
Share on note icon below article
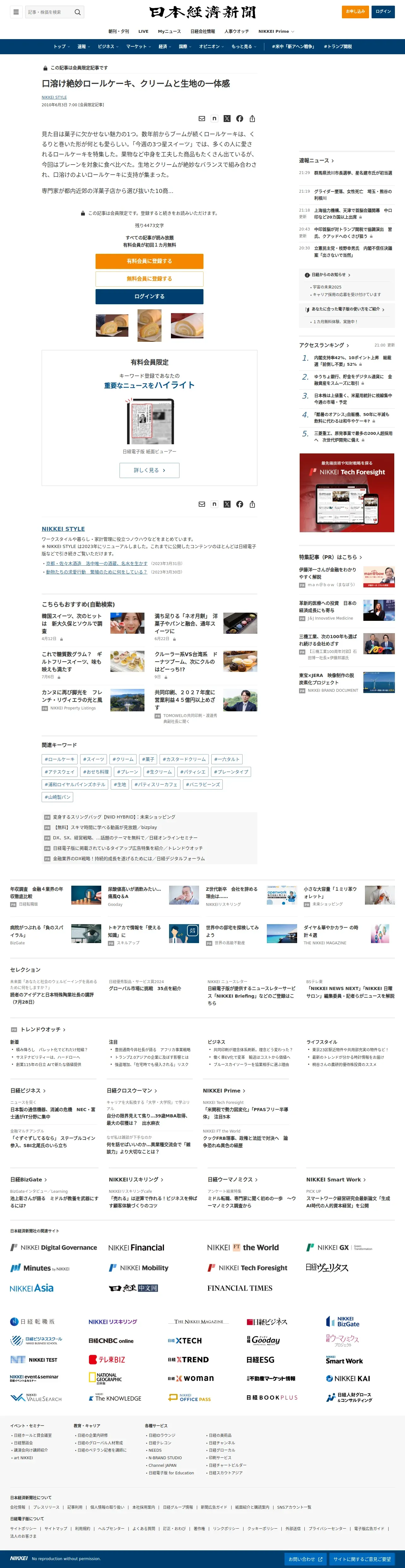pos(214,504)
